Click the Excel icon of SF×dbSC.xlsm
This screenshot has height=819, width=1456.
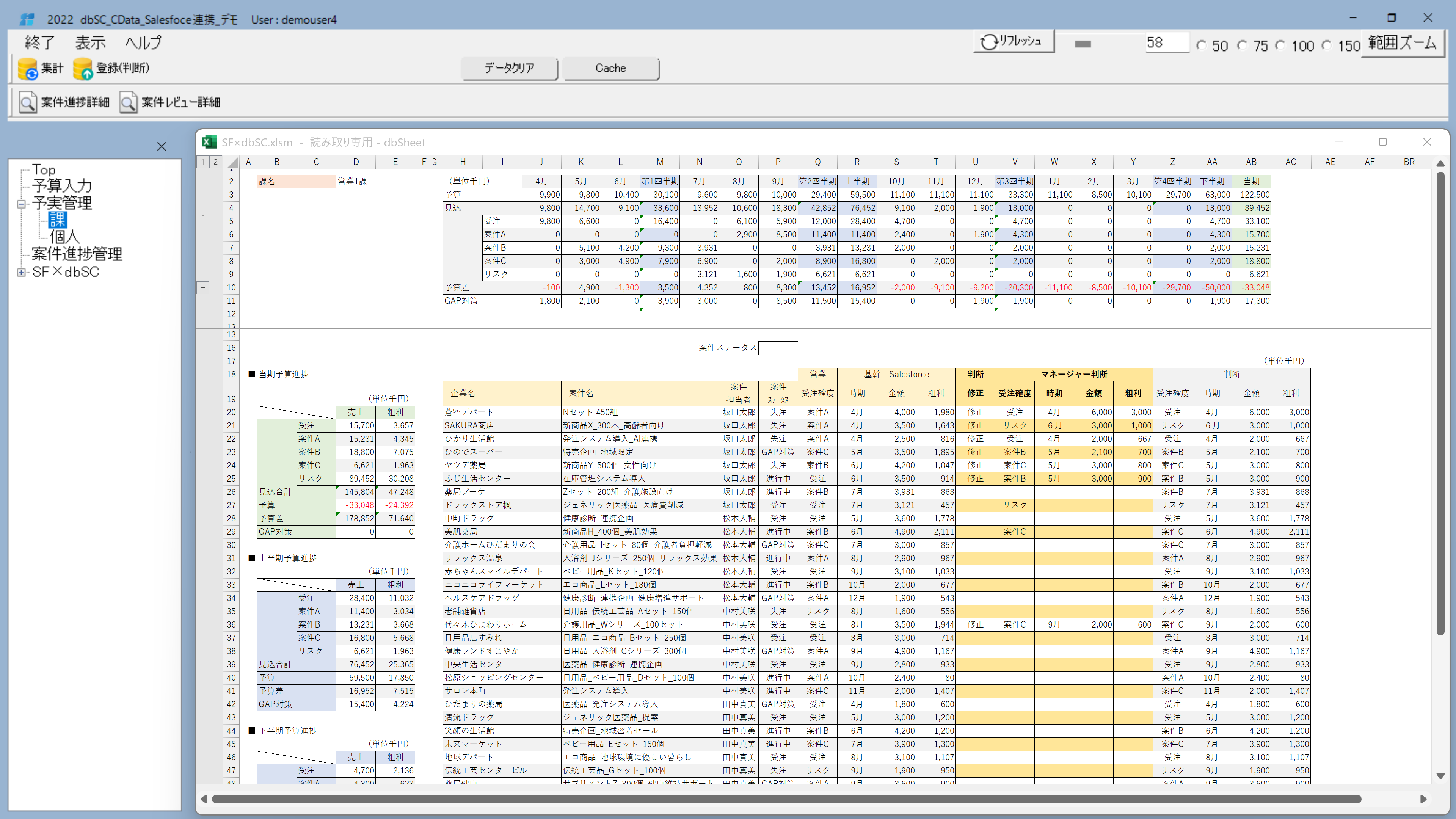tap(209, 142)
